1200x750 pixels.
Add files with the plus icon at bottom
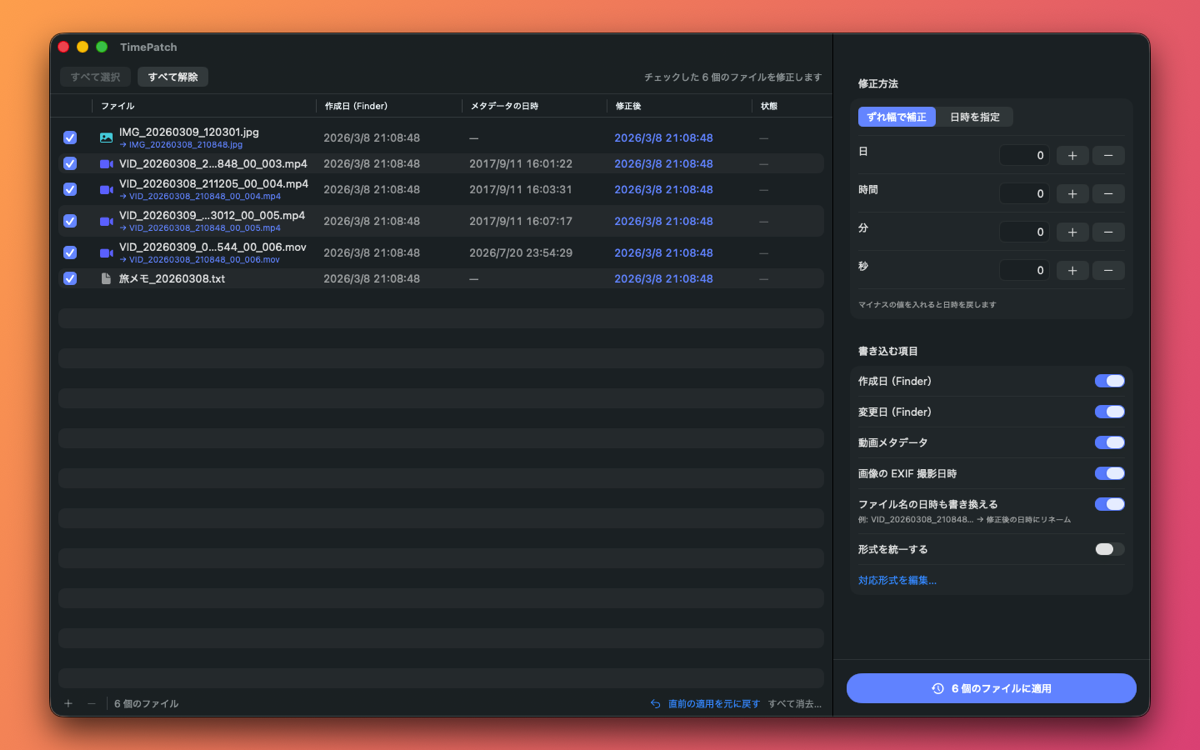[68, 704]
